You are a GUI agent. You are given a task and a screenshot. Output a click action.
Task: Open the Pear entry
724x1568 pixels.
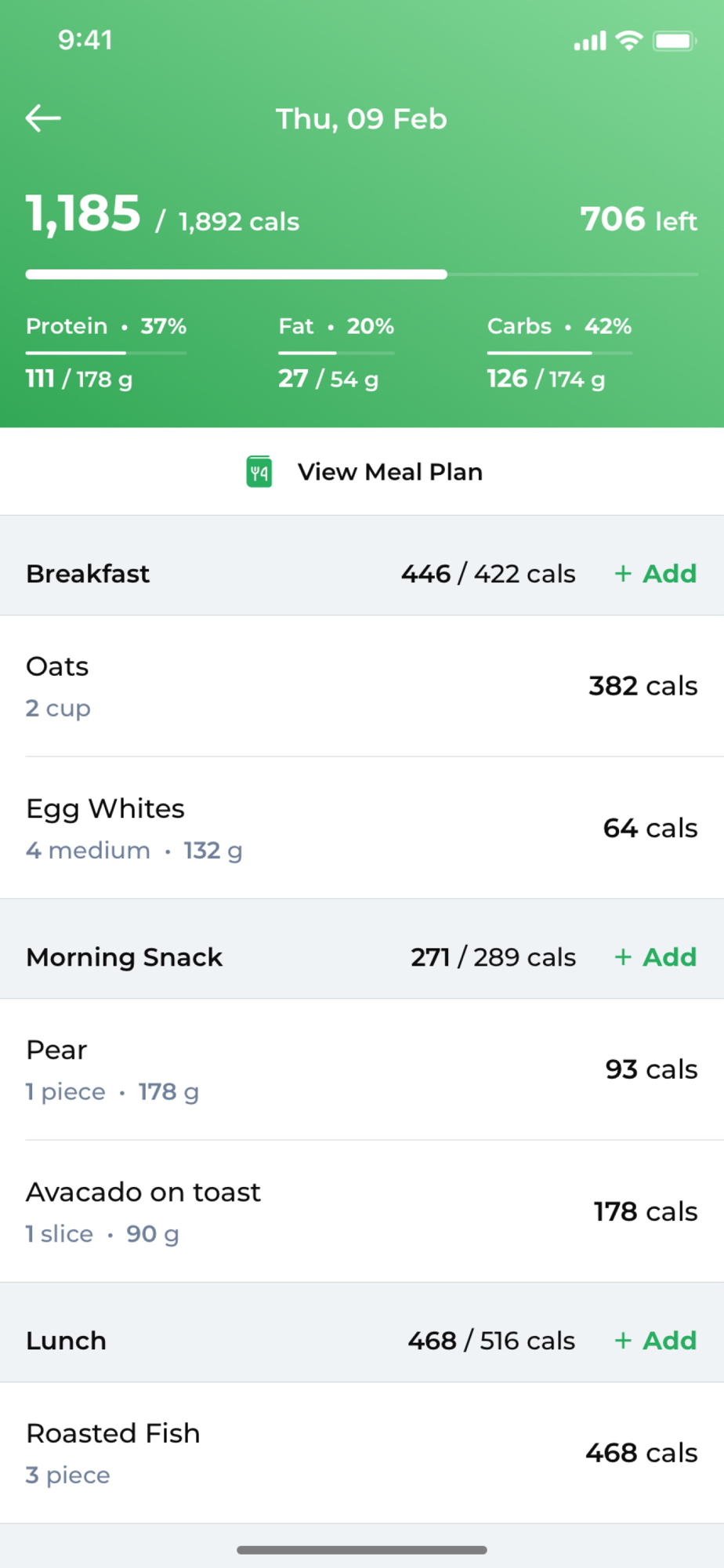[x=362, y=1069]
